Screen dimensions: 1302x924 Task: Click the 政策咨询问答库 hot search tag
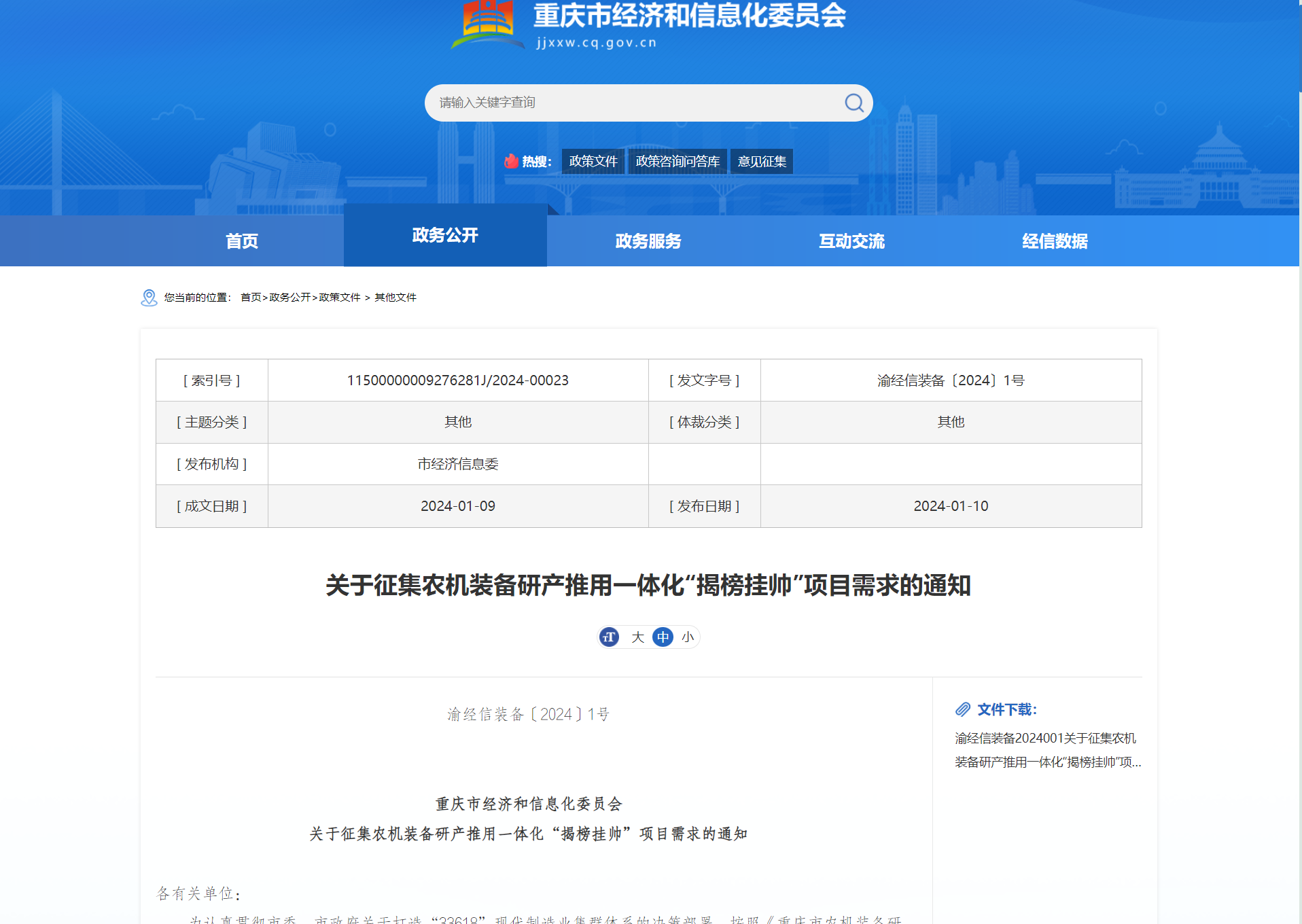[678, 162]
